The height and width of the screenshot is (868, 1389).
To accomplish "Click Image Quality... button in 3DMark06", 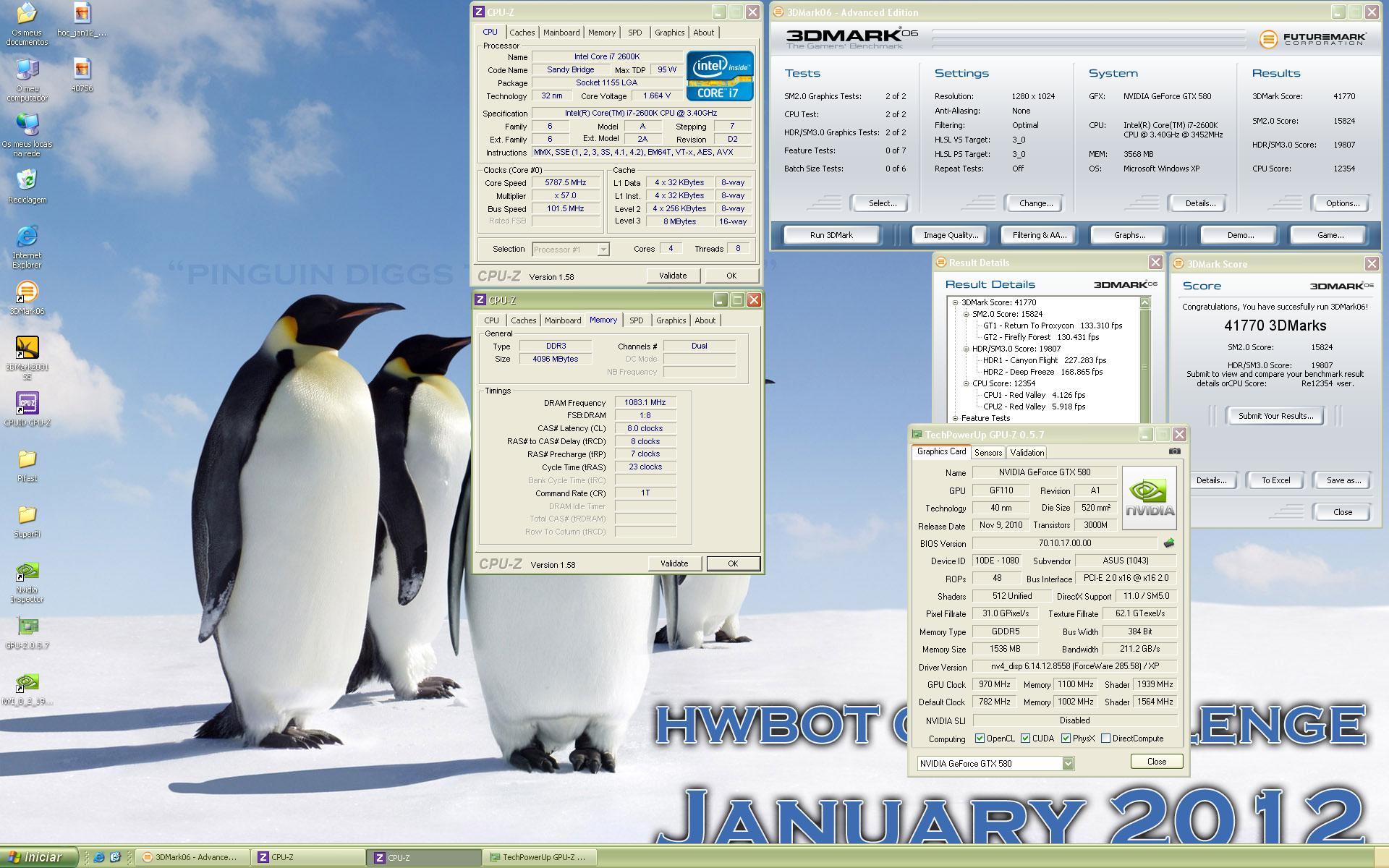I will tap(951, 235).
